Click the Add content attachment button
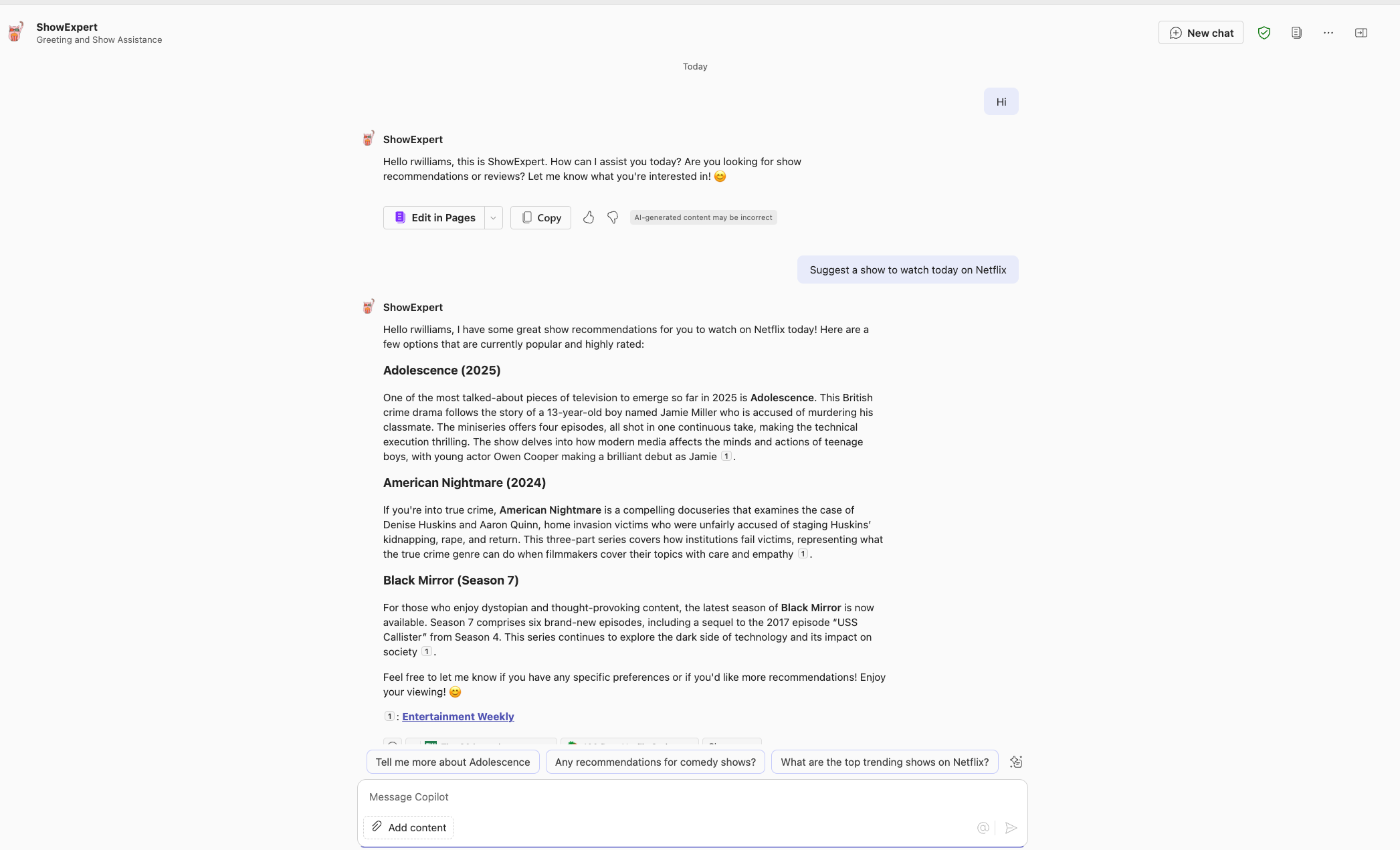 pos(408,827)
